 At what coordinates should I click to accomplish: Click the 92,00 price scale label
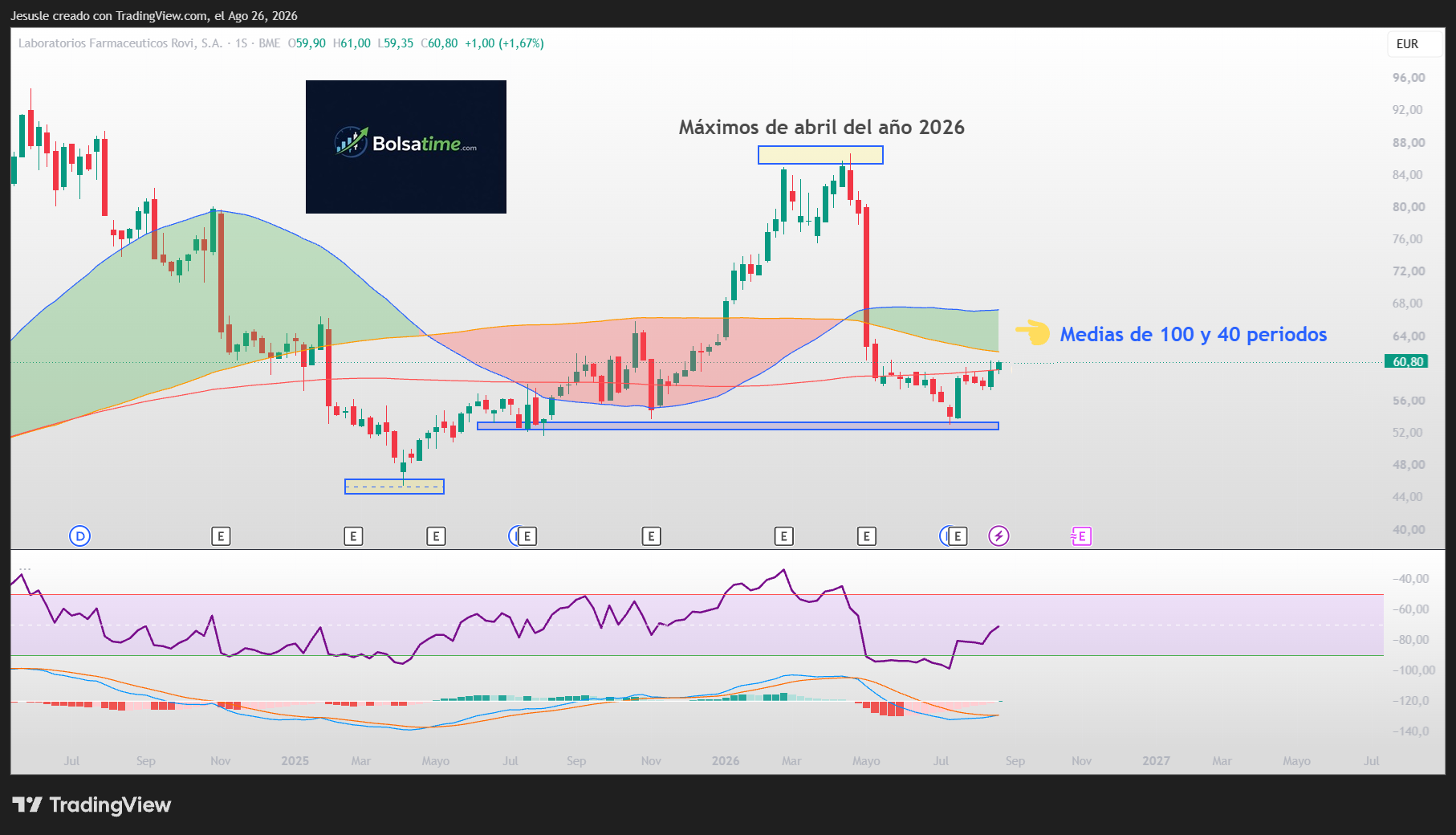(1409, 110)
